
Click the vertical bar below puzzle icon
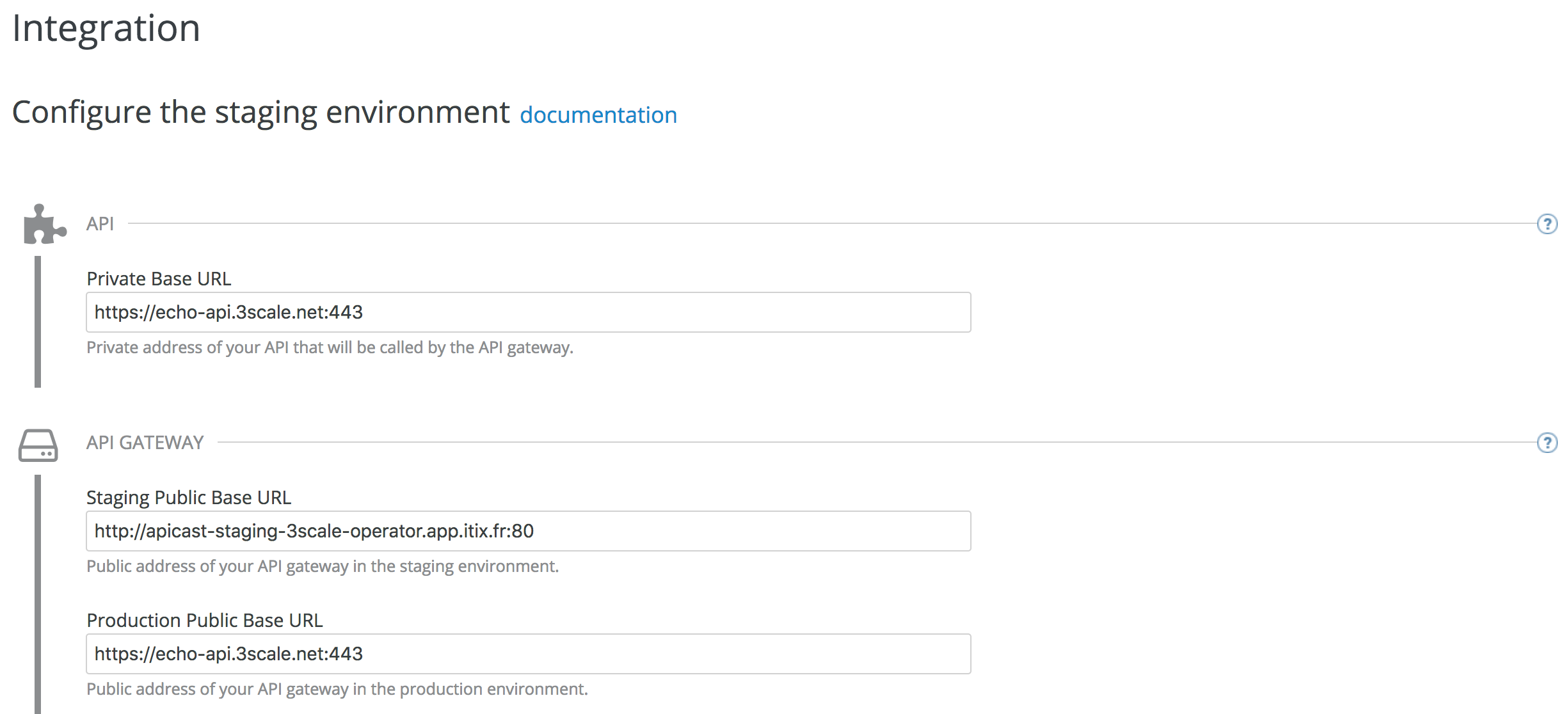(x=38, y=321)
